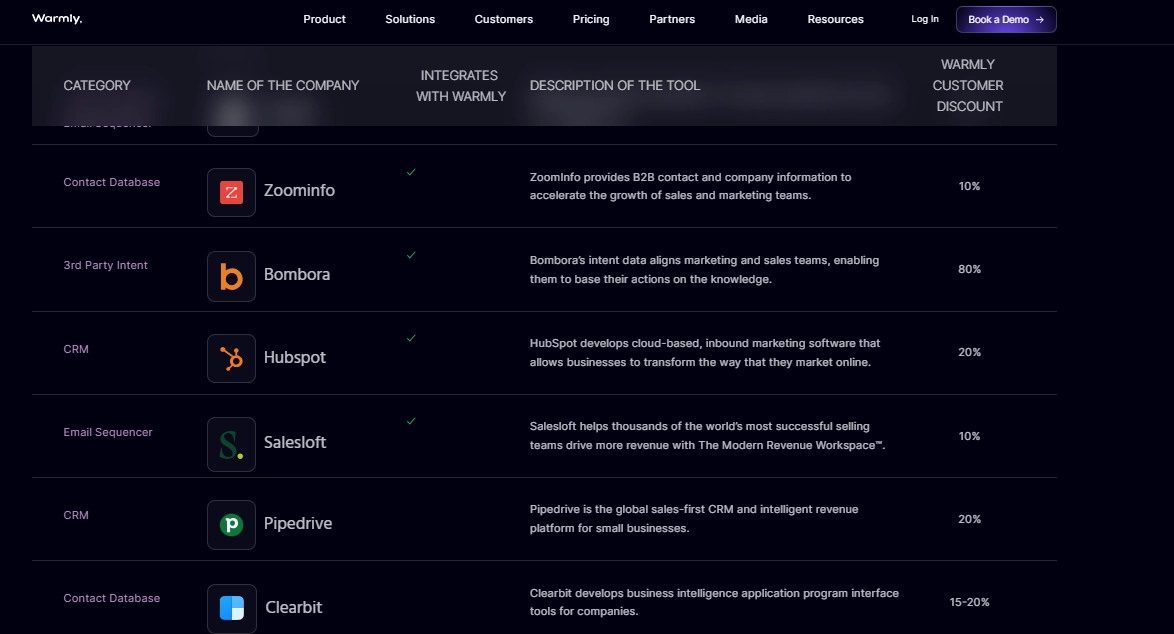Click the Bombora logo icon
This screenshot has height=634, width=1174.
click(x=231, y=276)
